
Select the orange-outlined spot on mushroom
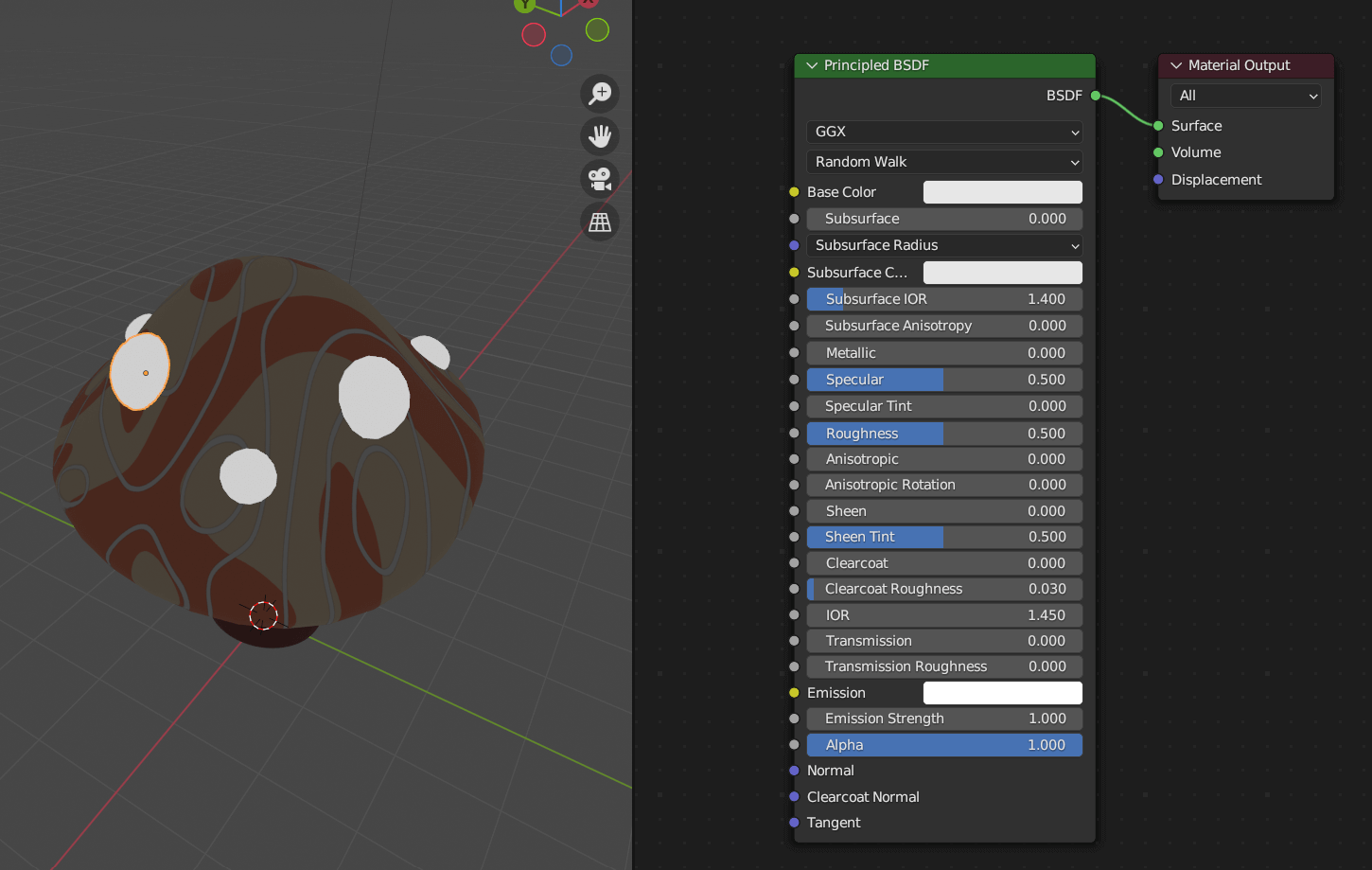pyautogui.click(x=140, y=371)
